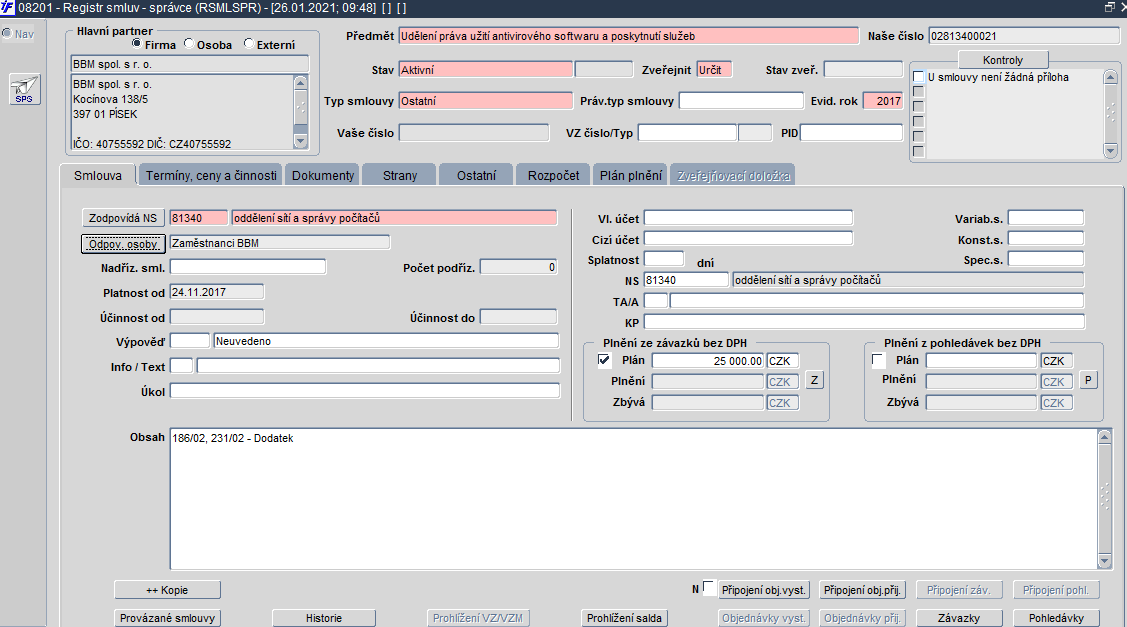This screenshot has height=627, width=1127.
Task: Click the Z button next to Plnění
Action: (814, 380)
